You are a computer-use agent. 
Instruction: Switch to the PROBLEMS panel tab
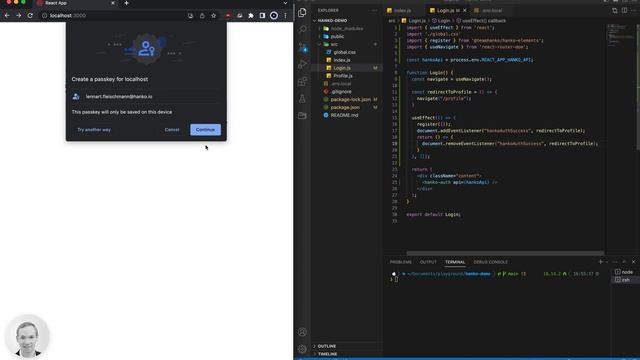(x=400, y=262)
